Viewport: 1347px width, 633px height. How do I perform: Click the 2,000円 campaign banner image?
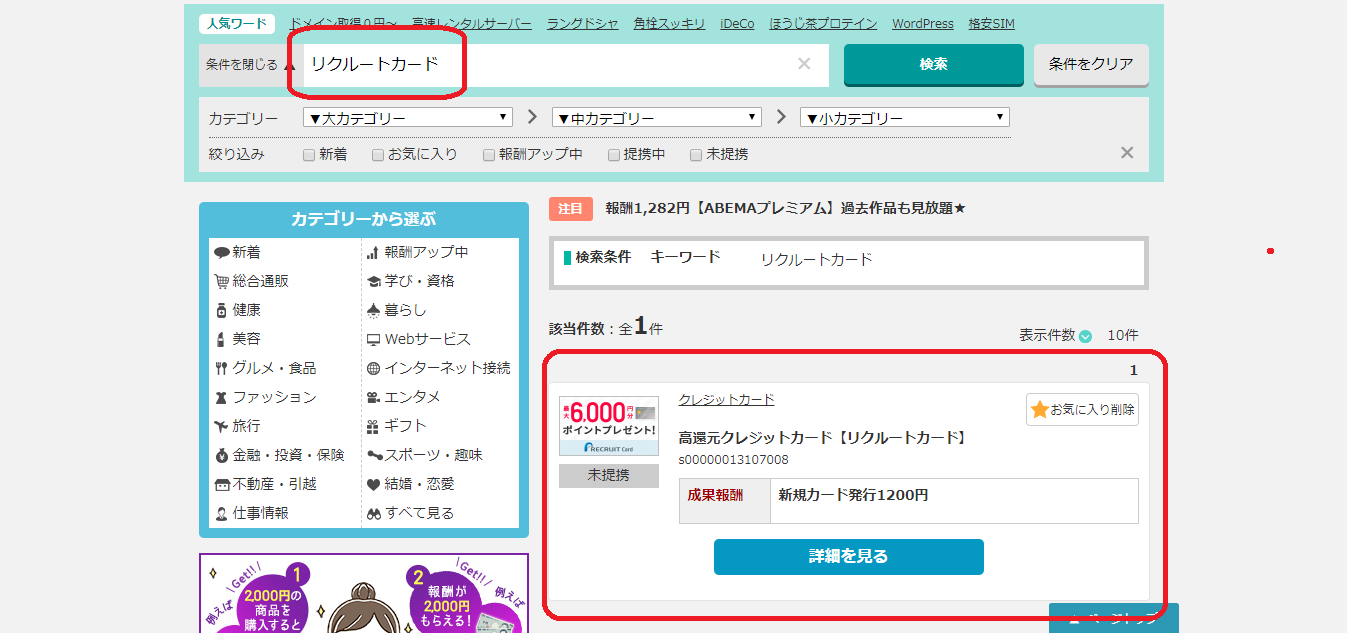click(364, 594)
